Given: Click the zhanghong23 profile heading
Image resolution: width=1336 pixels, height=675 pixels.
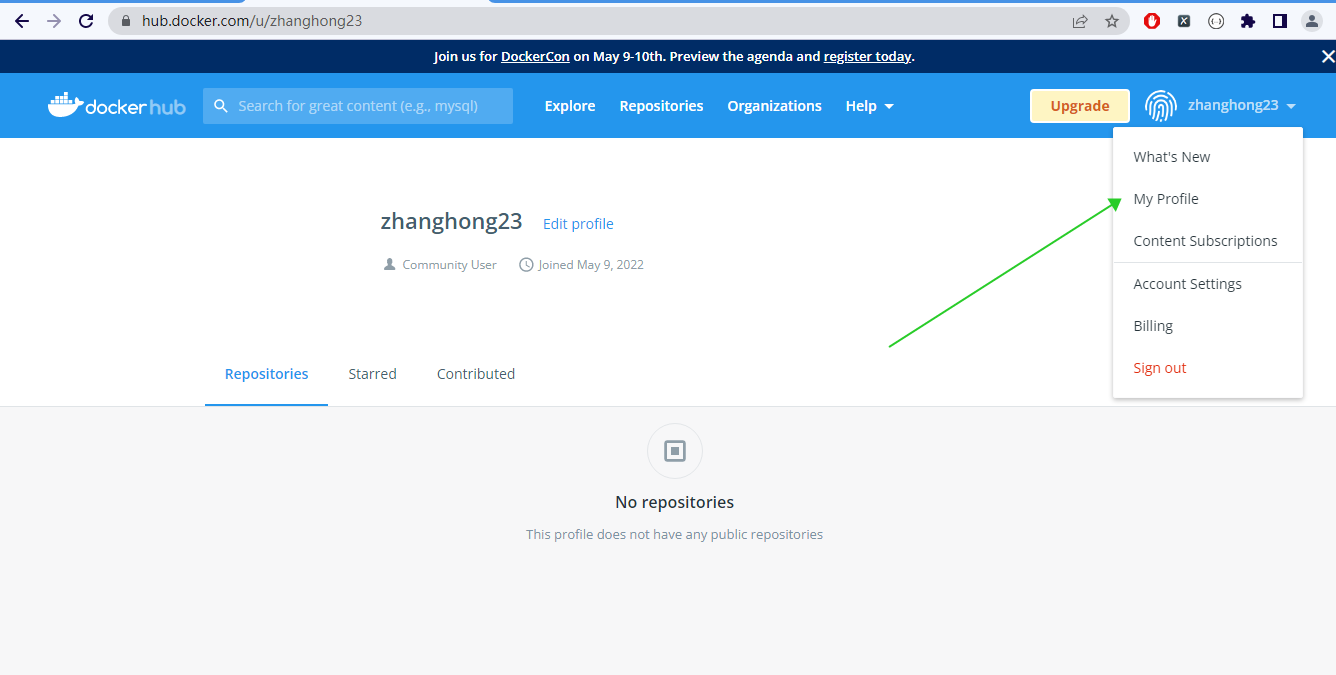Looking at the screenshot, I should (451, 222).
